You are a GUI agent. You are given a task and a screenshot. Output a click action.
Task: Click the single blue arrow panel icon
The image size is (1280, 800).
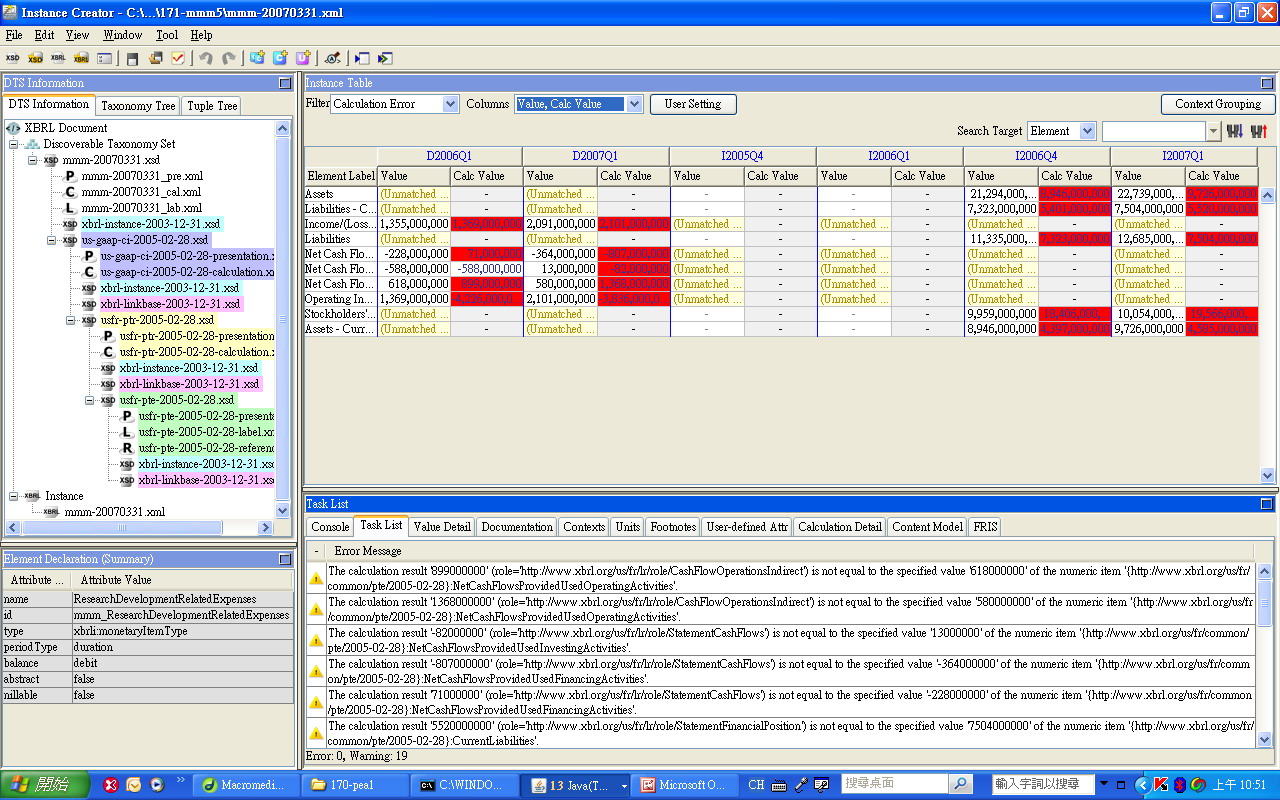click(362, 59)
